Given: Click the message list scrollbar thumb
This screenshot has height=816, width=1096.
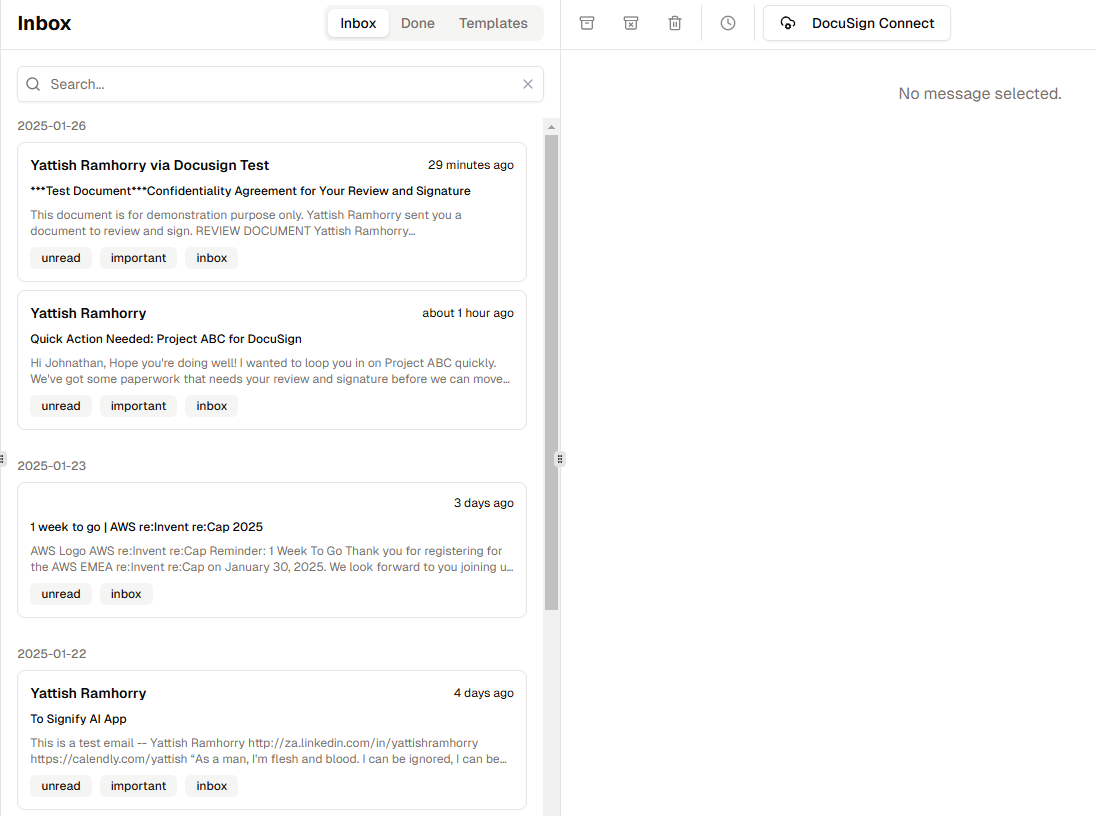Looking at the screenshot, I should pos(551,372).
